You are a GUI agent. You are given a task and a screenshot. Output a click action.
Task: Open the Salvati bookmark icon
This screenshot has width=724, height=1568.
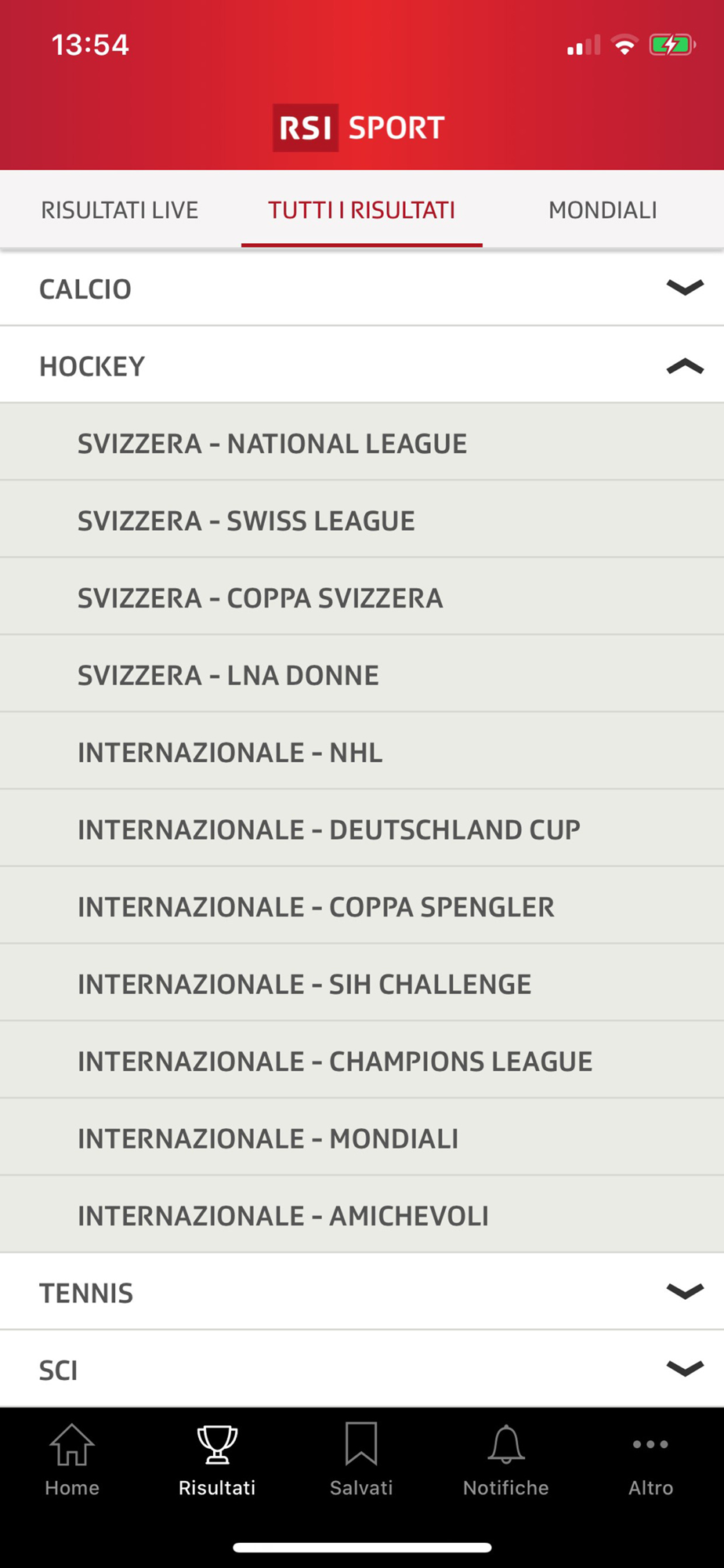(x=361, y=1444)
